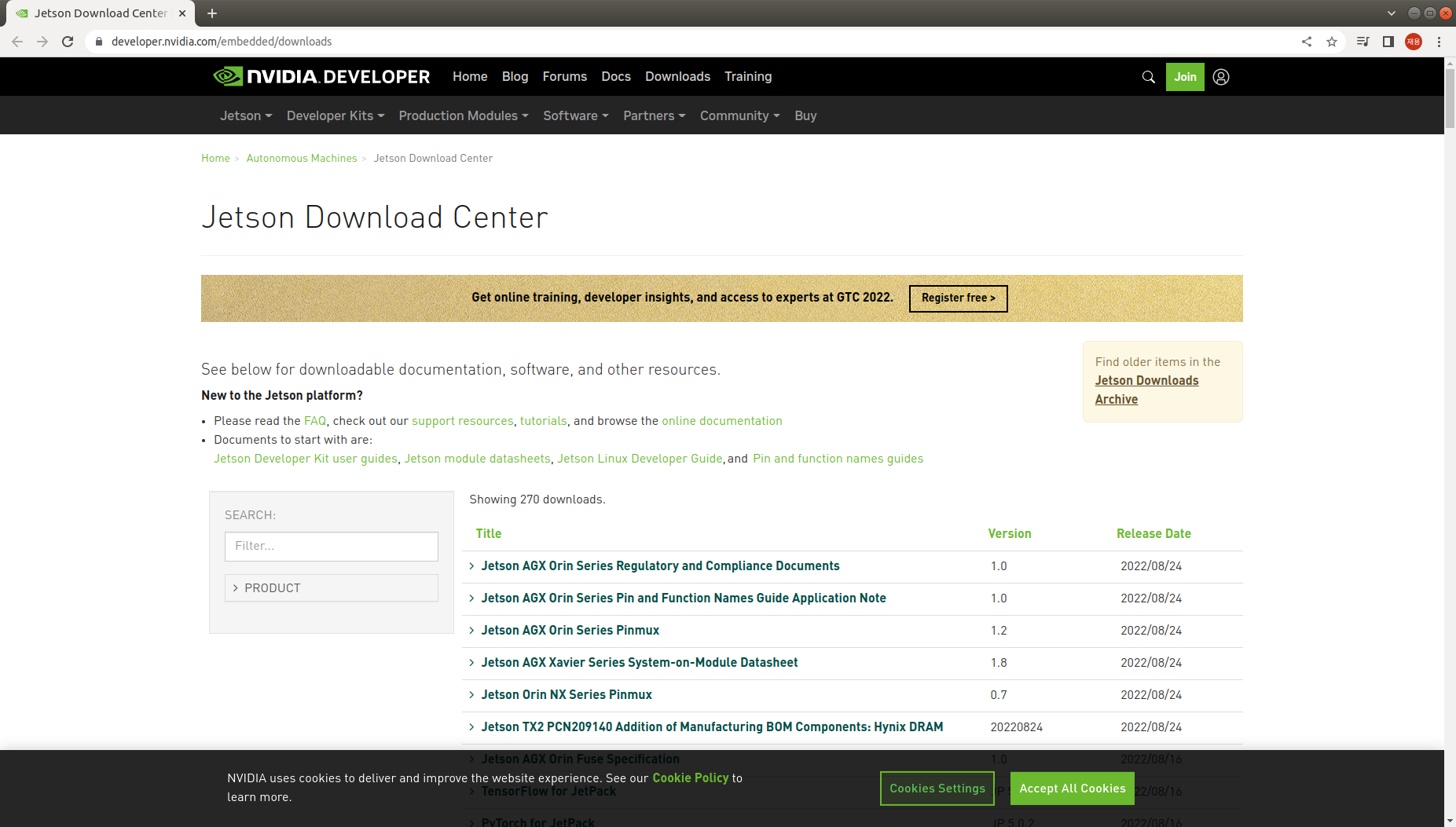Open Jetson Downloads Archive link
This screenshot has height=827, width=1456.
click(1146, 390)
